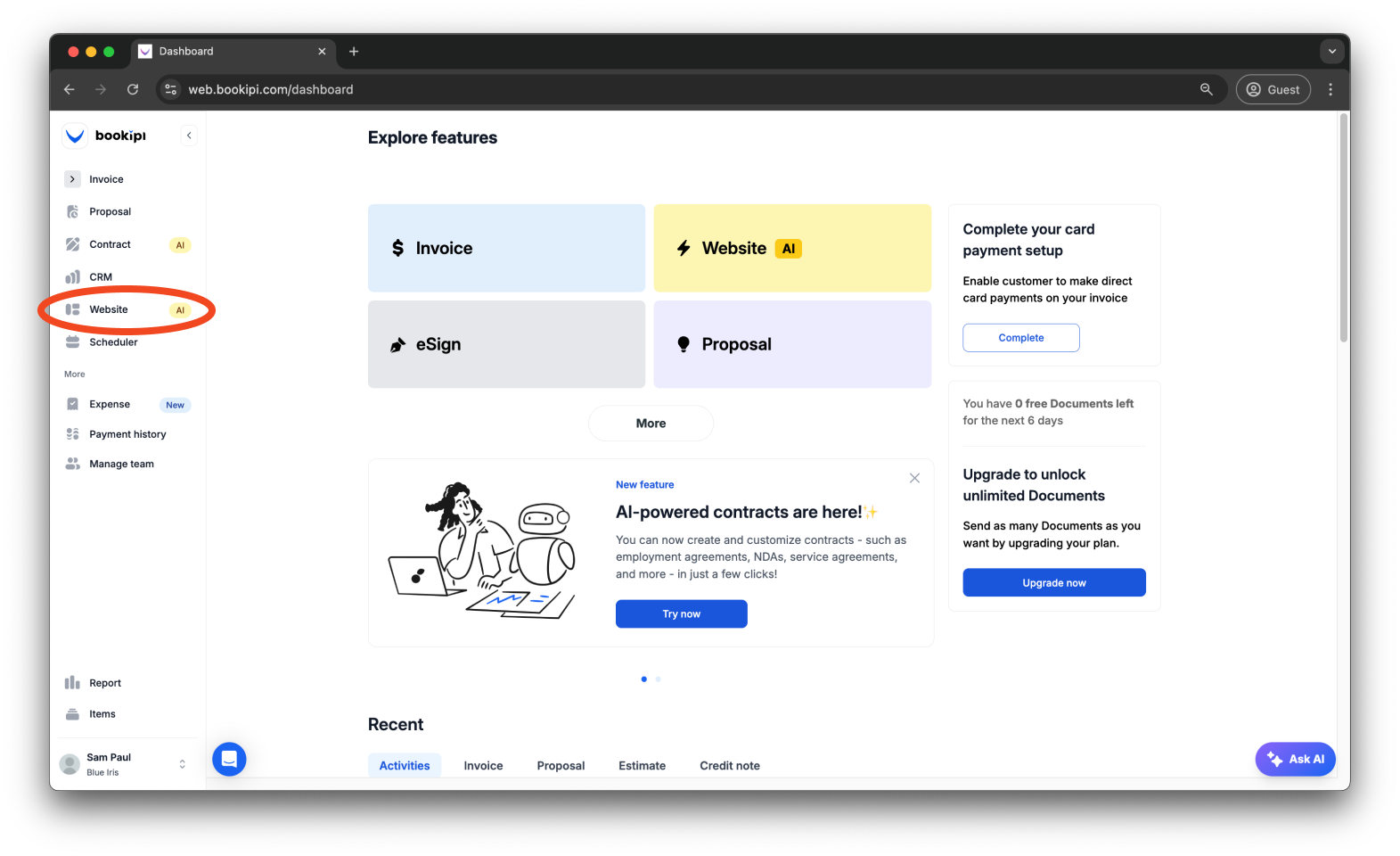Viewport: 1400px width, 856px height.
Task: Click the lightning icon on Website card
Action: pos(684,249)
